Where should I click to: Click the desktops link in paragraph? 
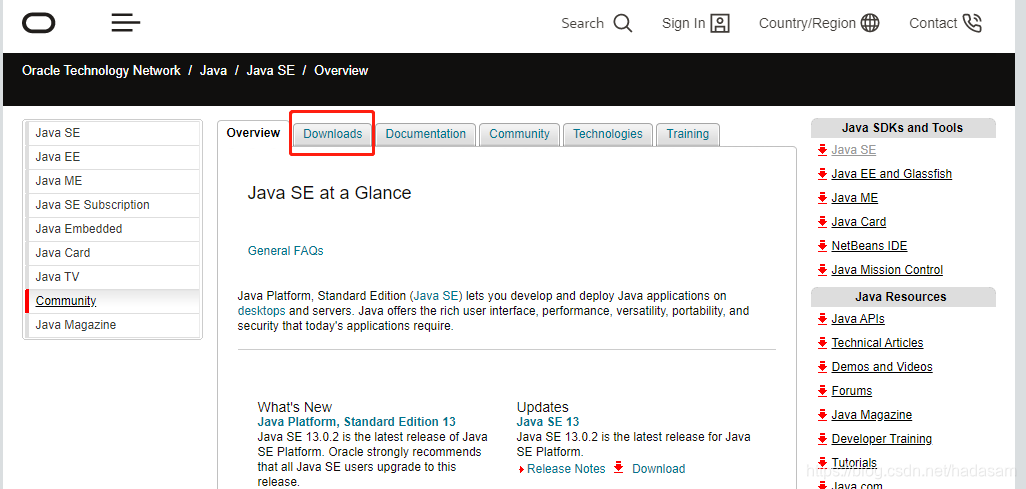coord(262,311)
